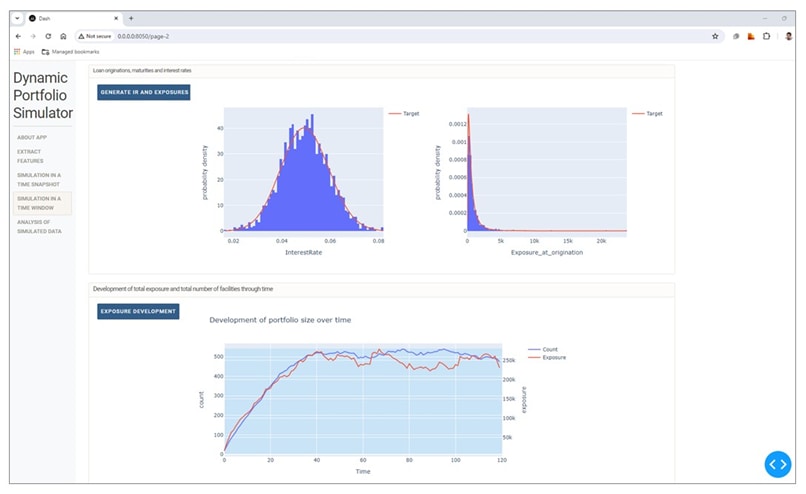Bookmark this page with the star icon
This screenshot has width=806, height=494.
point(715,35)
